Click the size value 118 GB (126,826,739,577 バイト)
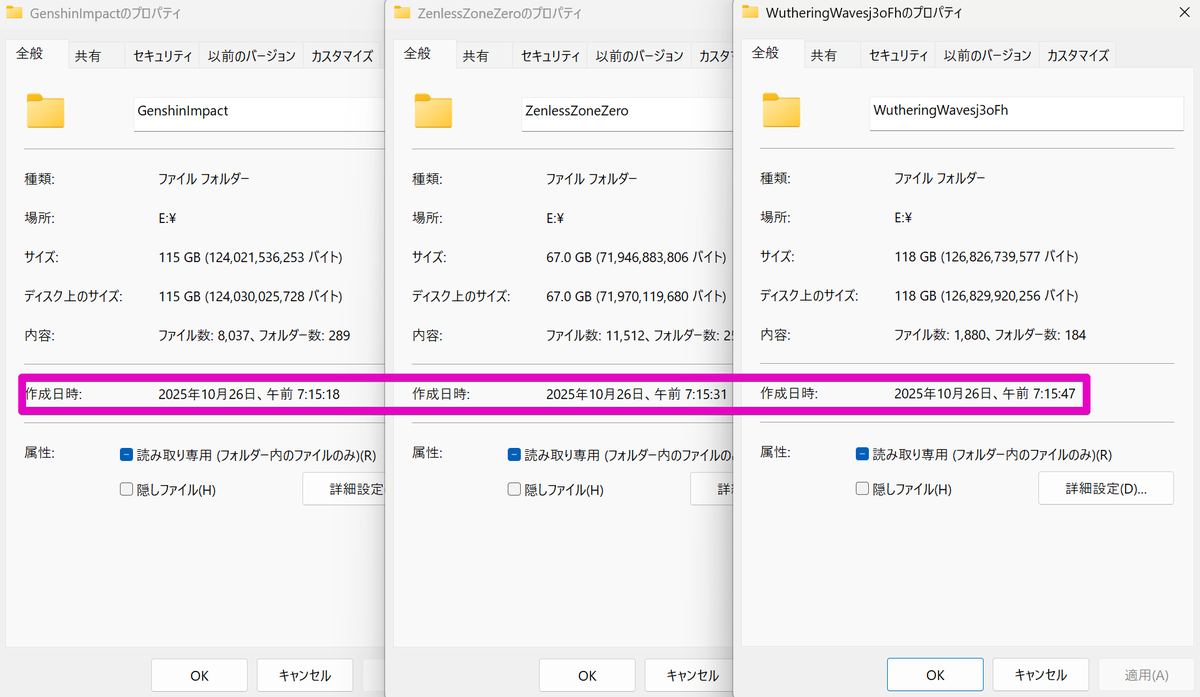The image size is (1200, 697). [x=986, y=257]
